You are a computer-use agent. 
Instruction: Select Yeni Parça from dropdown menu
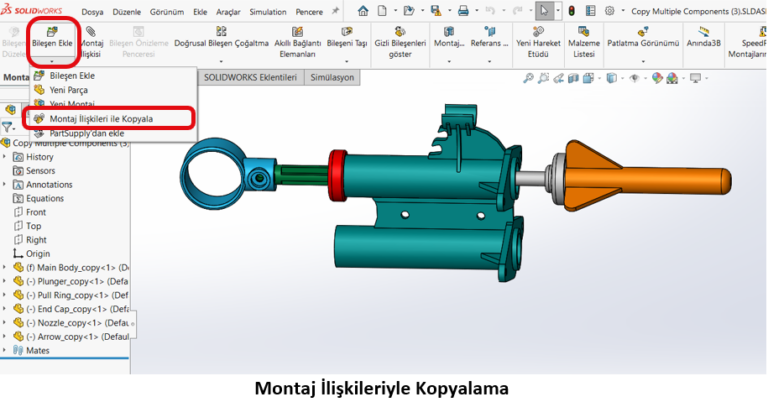tap(70, 89)
